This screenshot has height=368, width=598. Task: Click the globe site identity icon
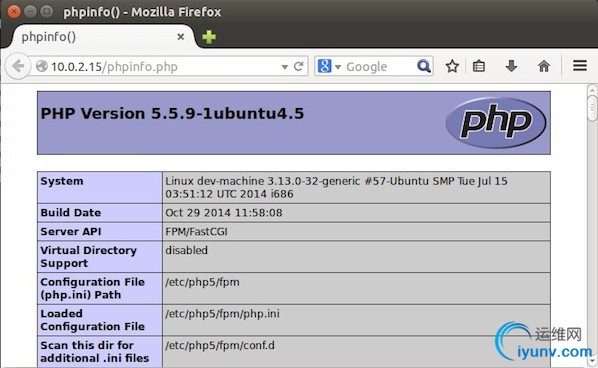point(42,66)
